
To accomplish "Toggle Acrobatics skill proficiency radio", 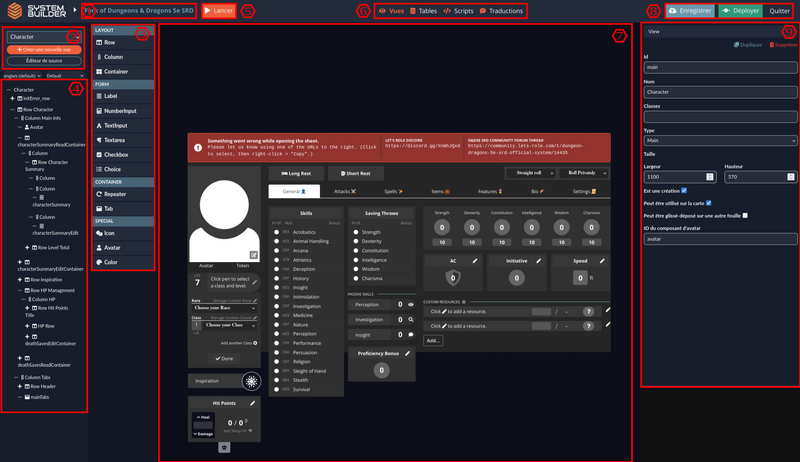I will point(277,232).
